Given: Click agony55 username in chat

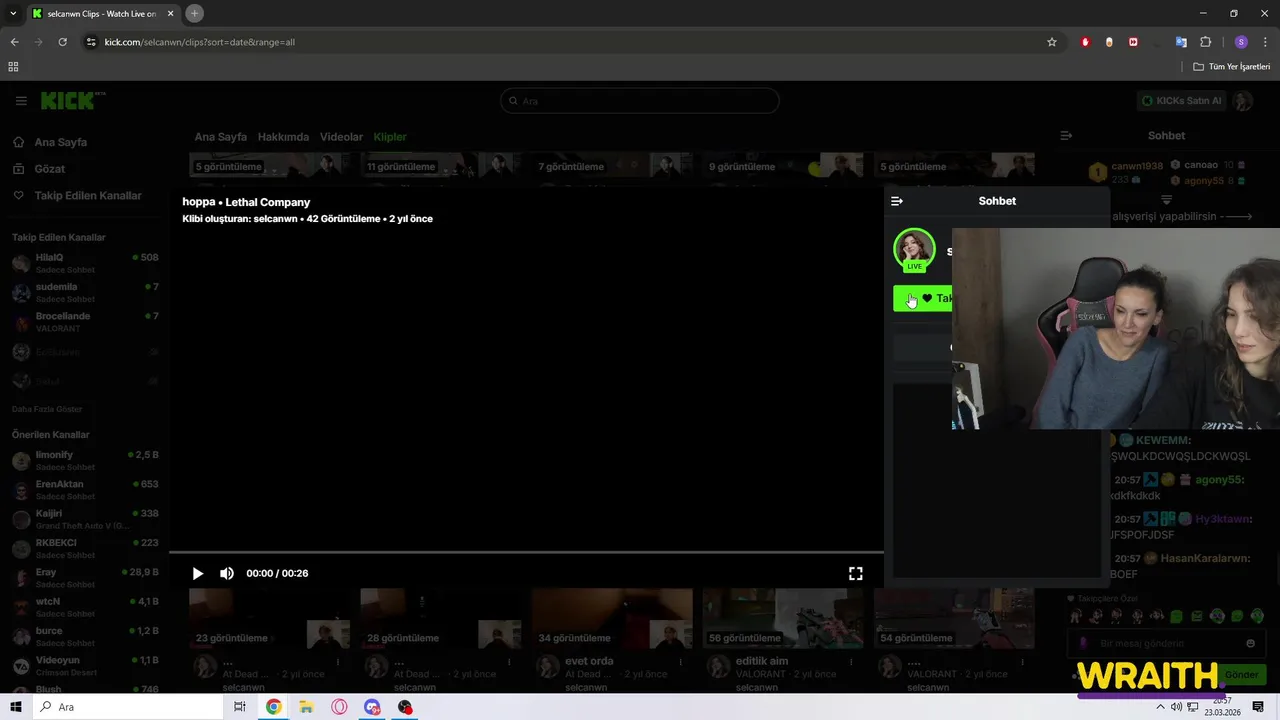Looking at the screenshot, I should pos(1219,480).
